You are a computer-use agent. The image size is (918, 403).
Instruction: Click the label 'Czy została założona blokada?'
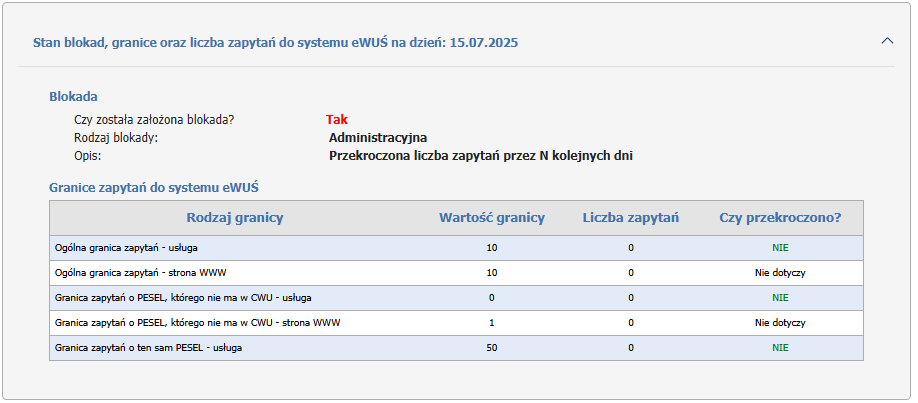click(154, 120)
